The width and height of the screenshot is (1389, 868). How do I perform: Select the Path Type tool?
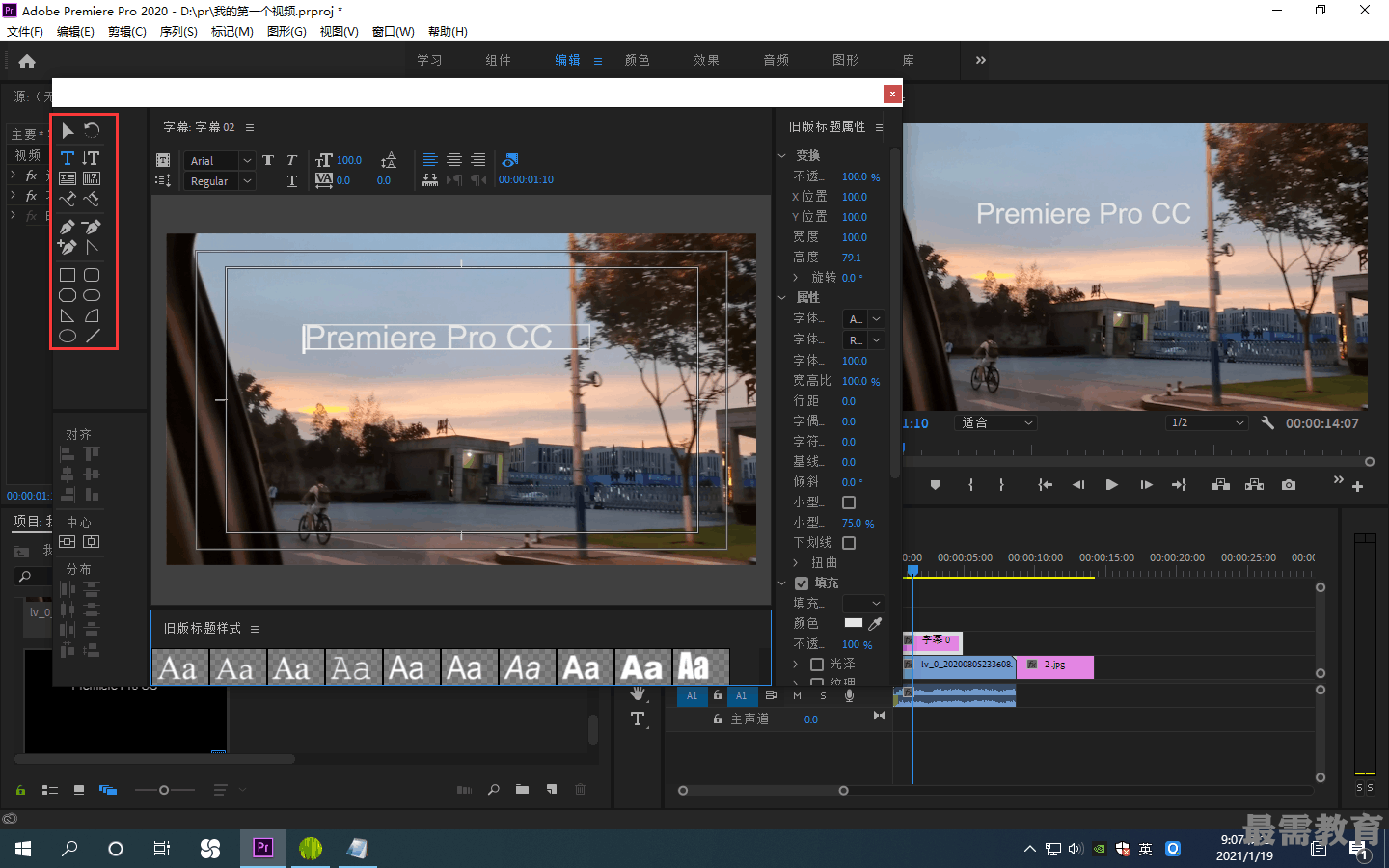point(68,199)
